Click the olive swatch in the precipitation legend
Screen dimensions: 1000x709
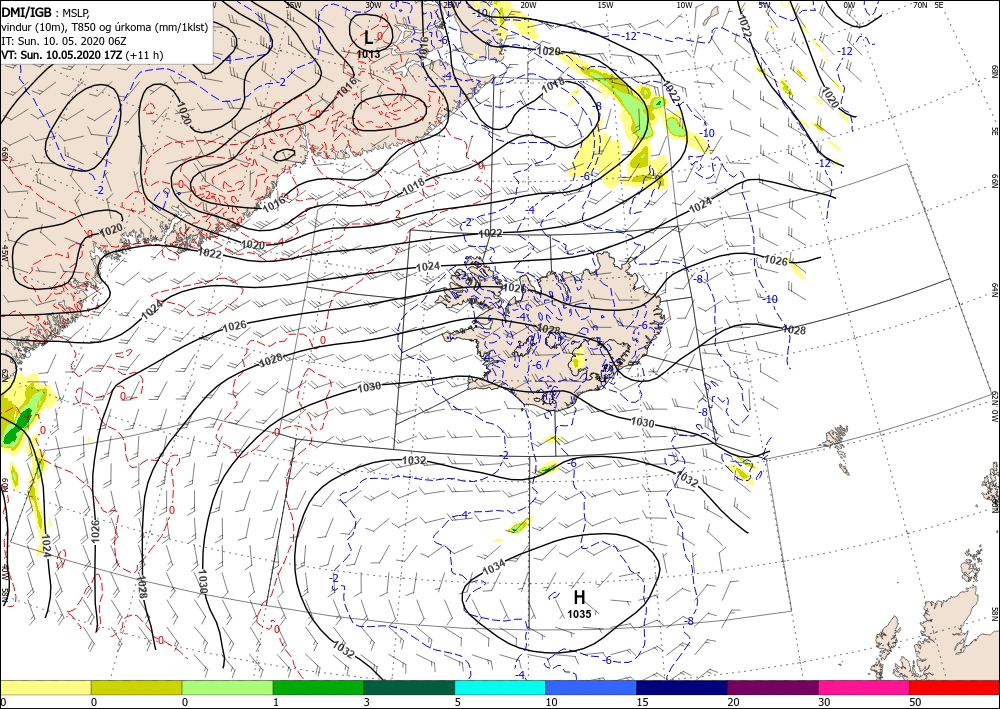[136, 687]
